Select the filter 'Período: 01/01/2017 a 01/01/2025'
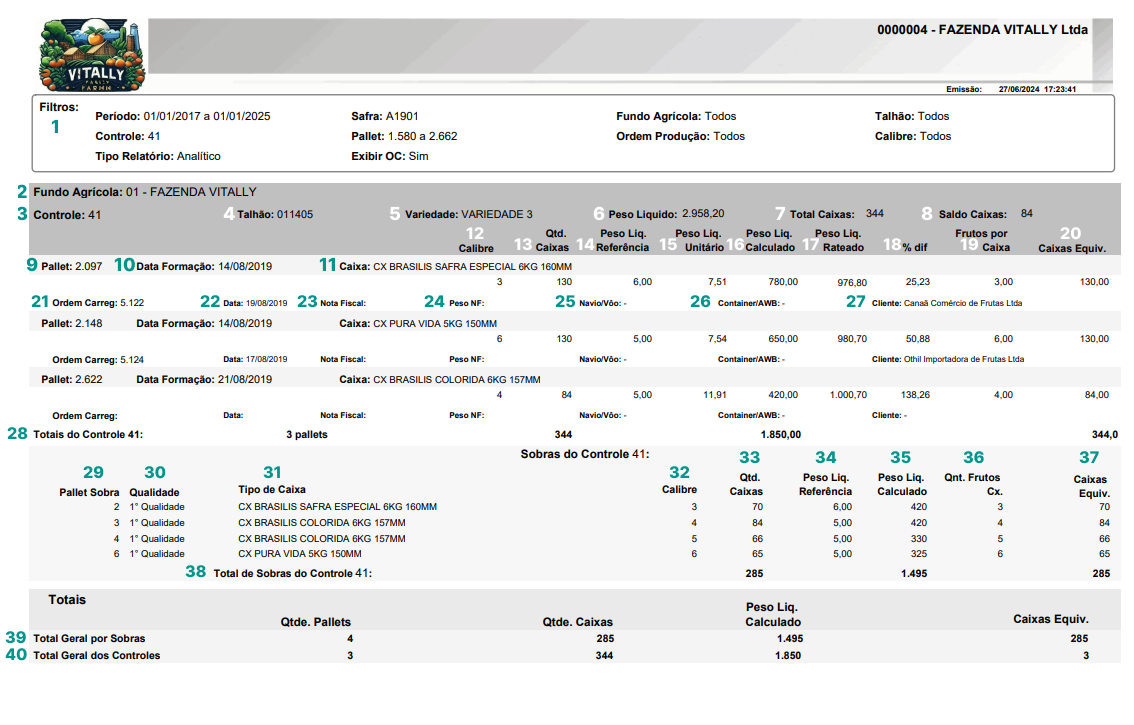Image resolution: width=1134 pixels, height=725 pixels. (x=183, y=116)
